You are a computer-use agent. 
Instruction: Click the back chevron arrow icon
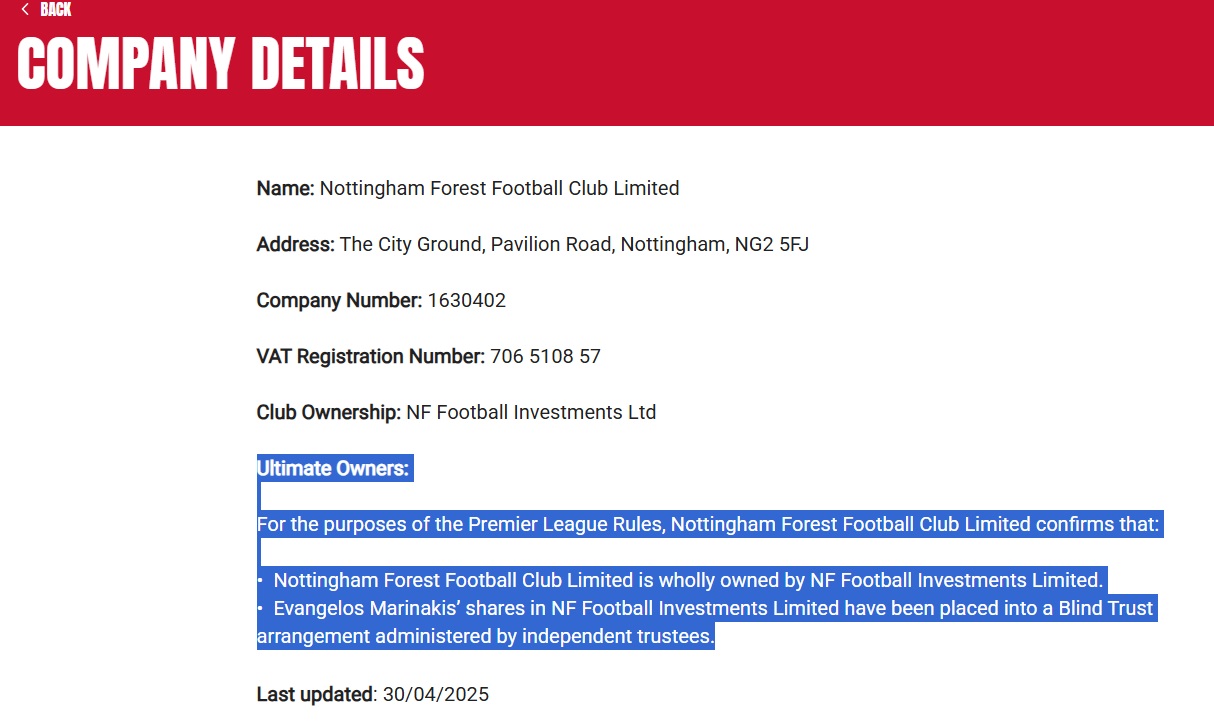click(25, 9)
